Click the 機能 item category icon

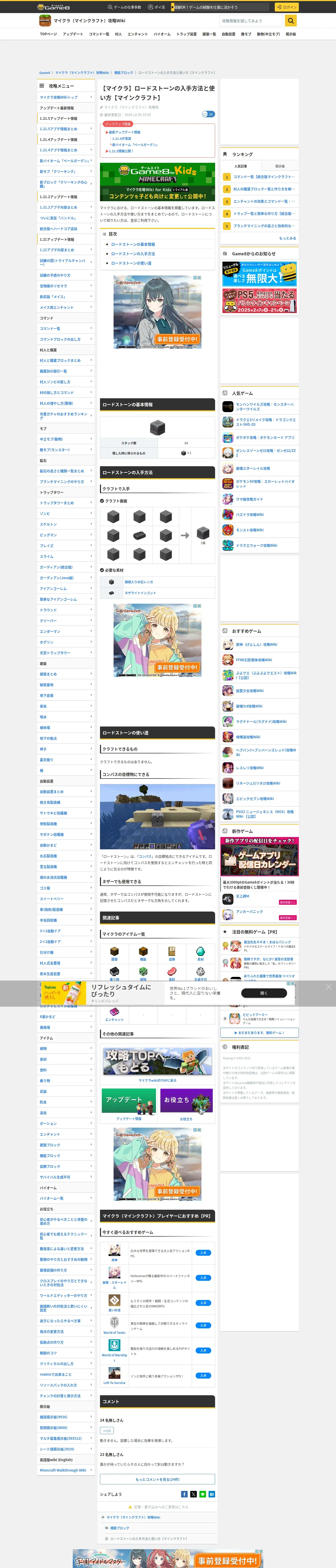pyautogui.click(x=143, y=952)
